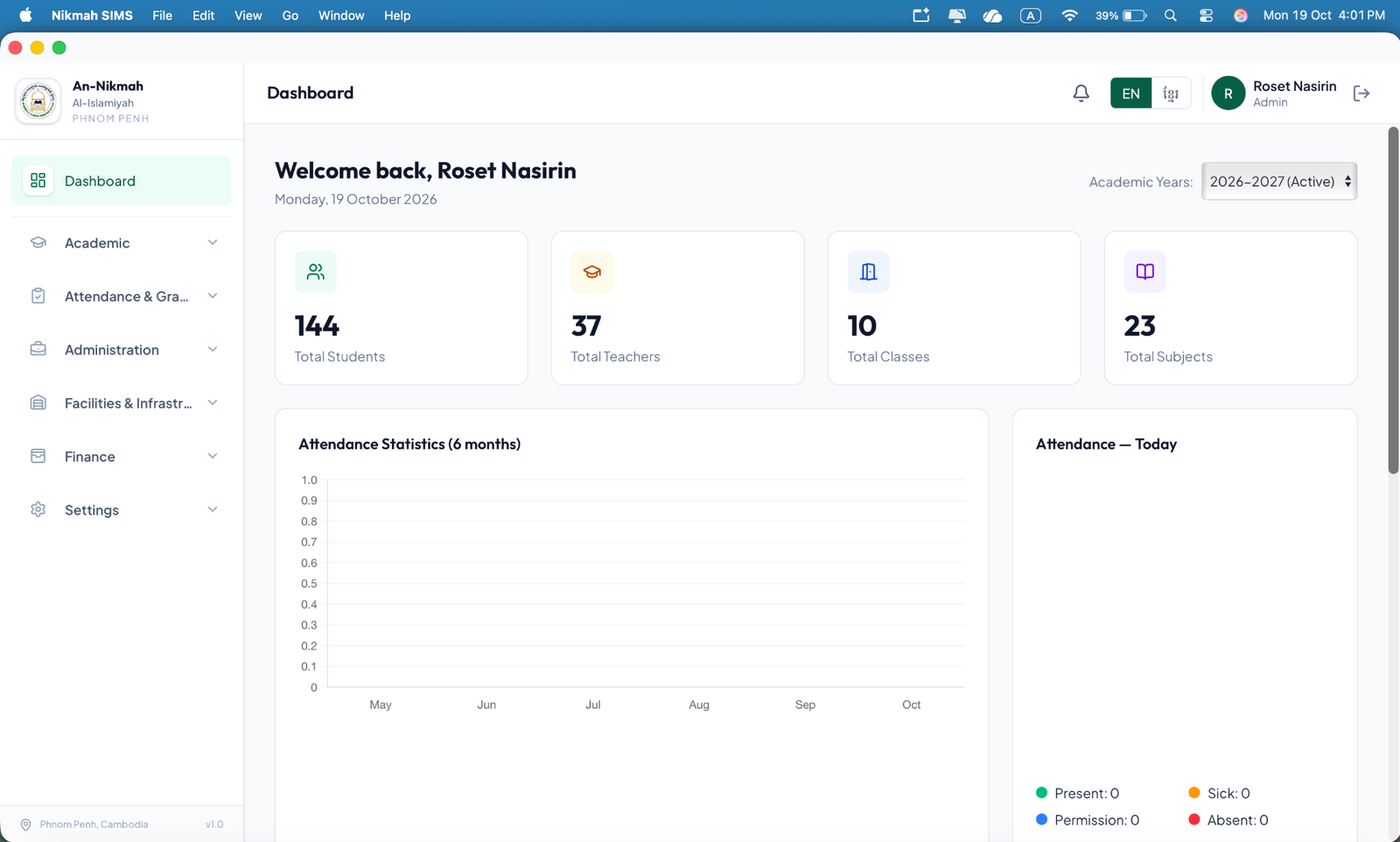Open the Window menu
The image size is (1400, 842).
pyautogui.click(x=341, y=16)
